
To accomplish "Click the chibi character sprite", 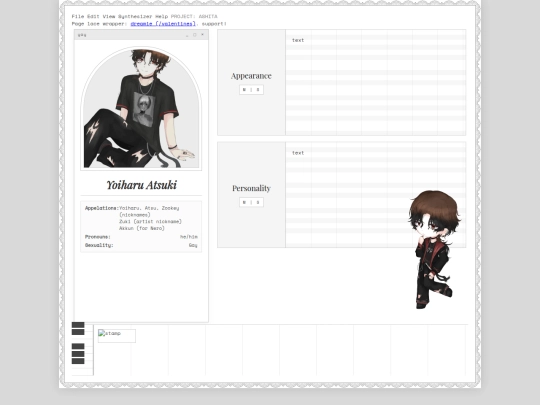I will [434, 249].
